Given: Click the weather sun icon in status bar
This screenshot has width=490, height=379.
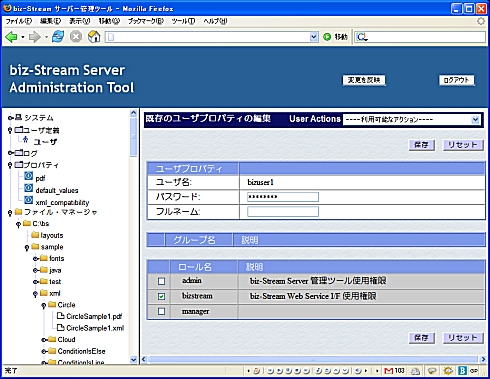Looking at the screenshot, I should coord(448,371).
